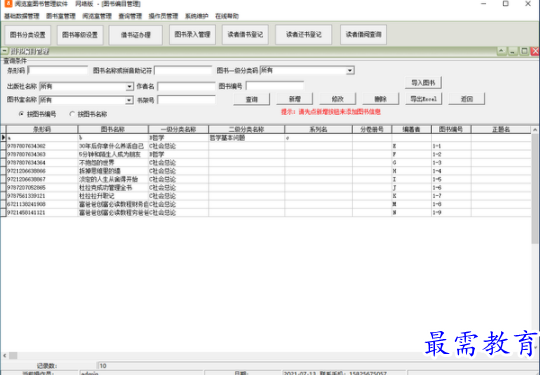This screenshot has height=375, width=546.
Task: Open 读者借阅查询 from the toolbar
Action: coord(363,34)
